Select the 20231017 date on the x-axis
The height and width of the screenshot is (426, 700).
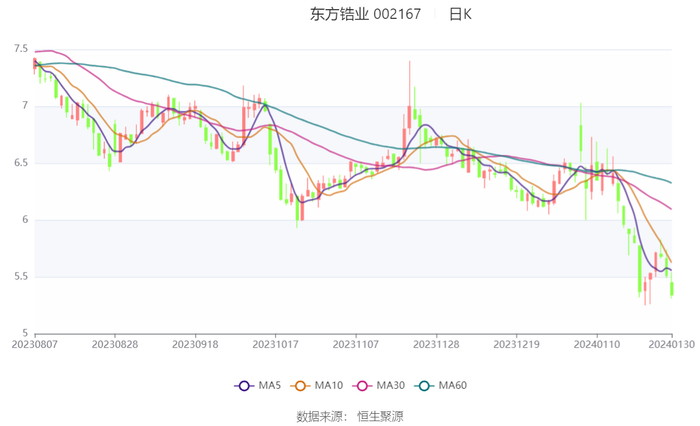[x=274, y=343]
